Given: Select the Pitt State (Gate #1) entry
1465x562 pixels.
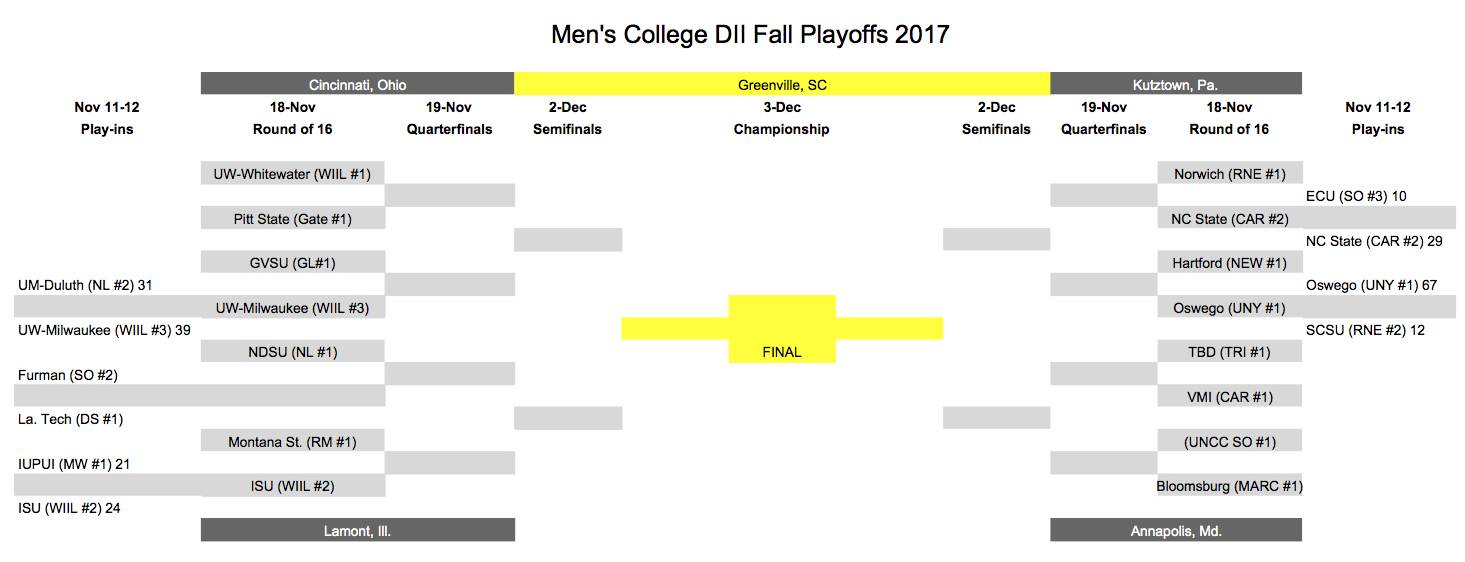Looking at the screenshot, I should pyautogui.click(x=292, y=219).
